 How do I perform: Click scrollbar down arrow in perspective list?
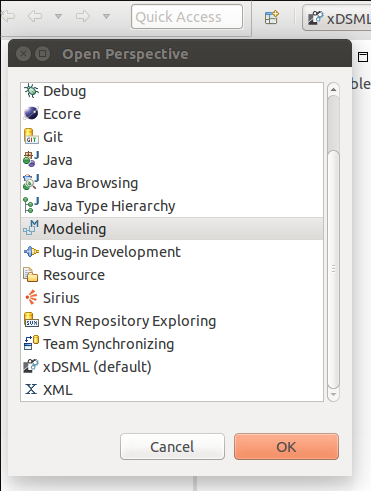click(333, 395)
